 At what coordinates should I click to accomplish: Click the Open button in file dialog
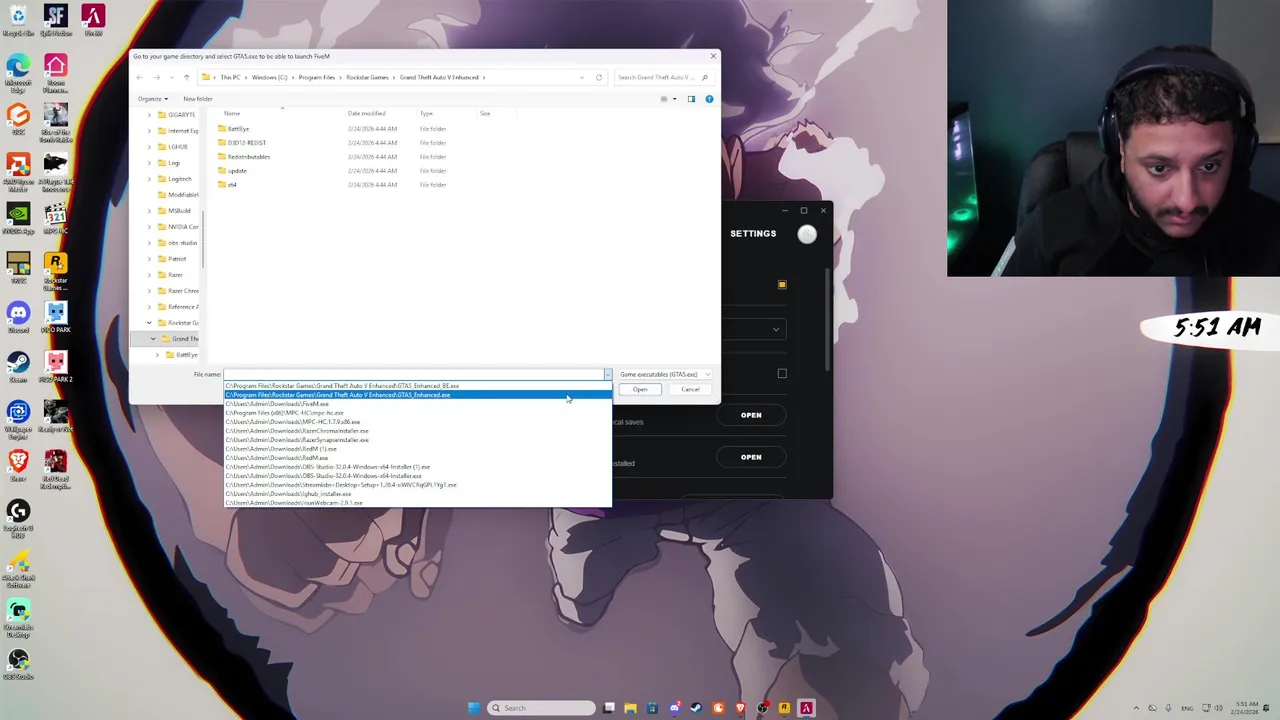pos(640,389)
